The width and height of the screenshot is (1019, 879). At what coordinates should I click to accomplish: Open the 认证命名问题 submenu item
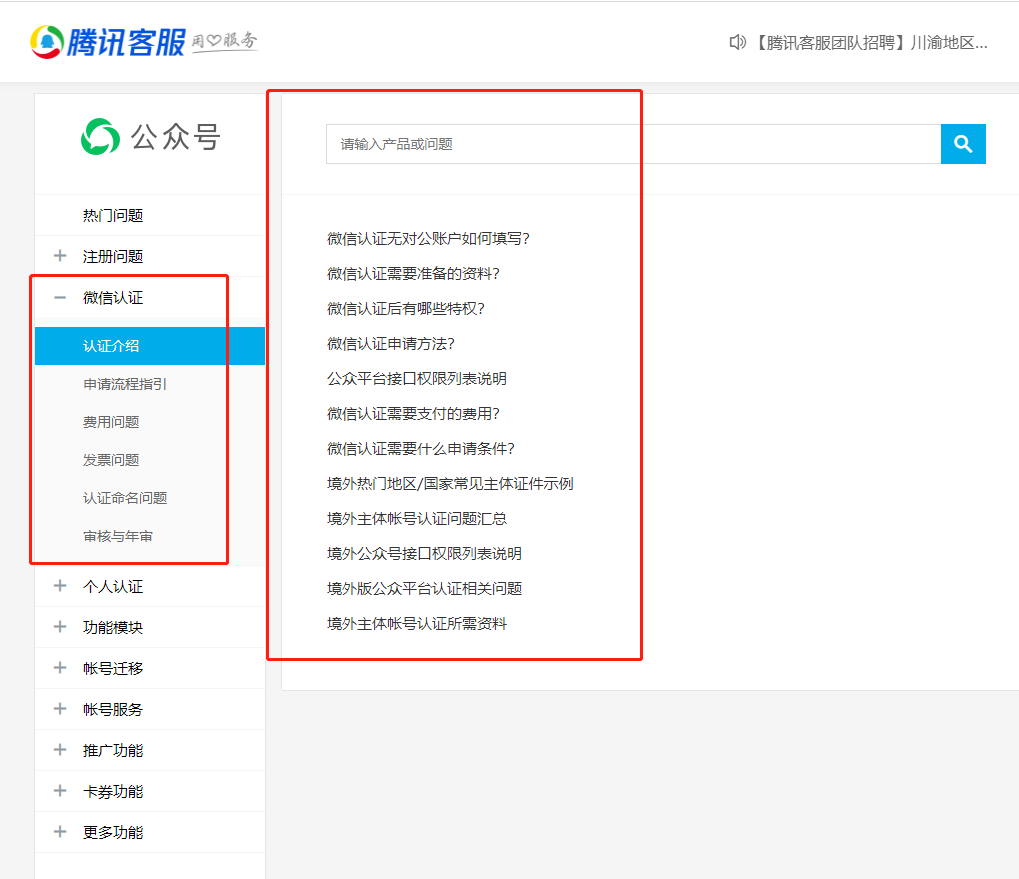[125, 498]
